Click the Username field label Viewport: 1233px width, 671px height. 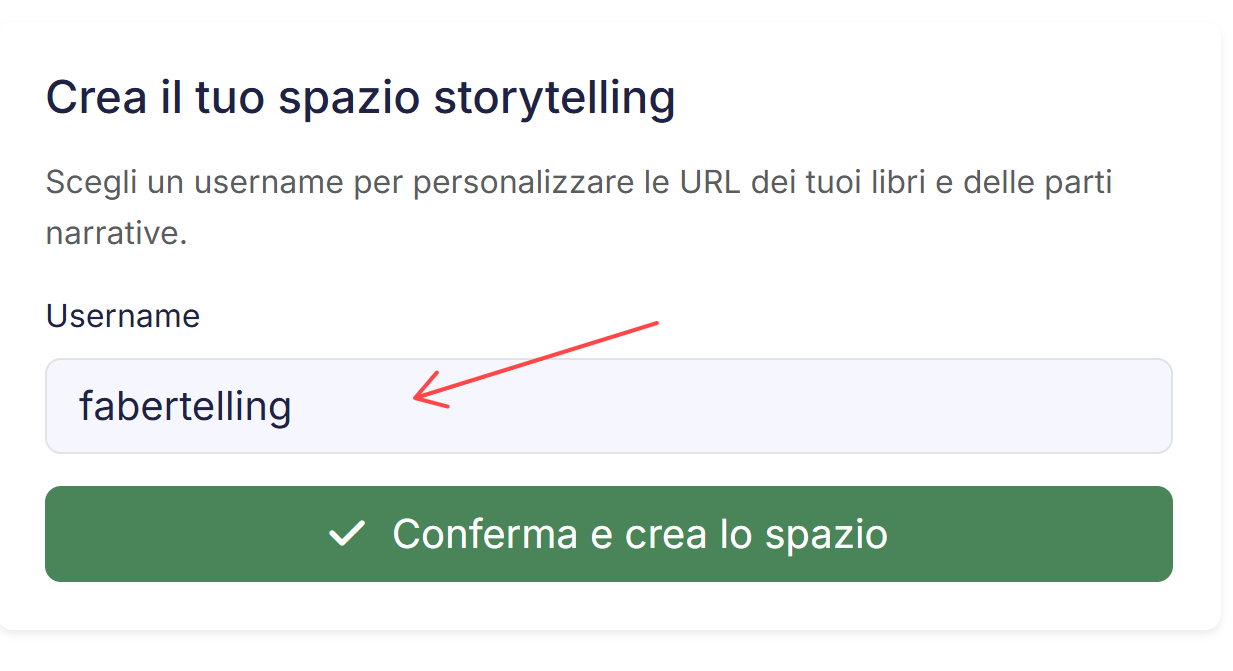[123, 316]
